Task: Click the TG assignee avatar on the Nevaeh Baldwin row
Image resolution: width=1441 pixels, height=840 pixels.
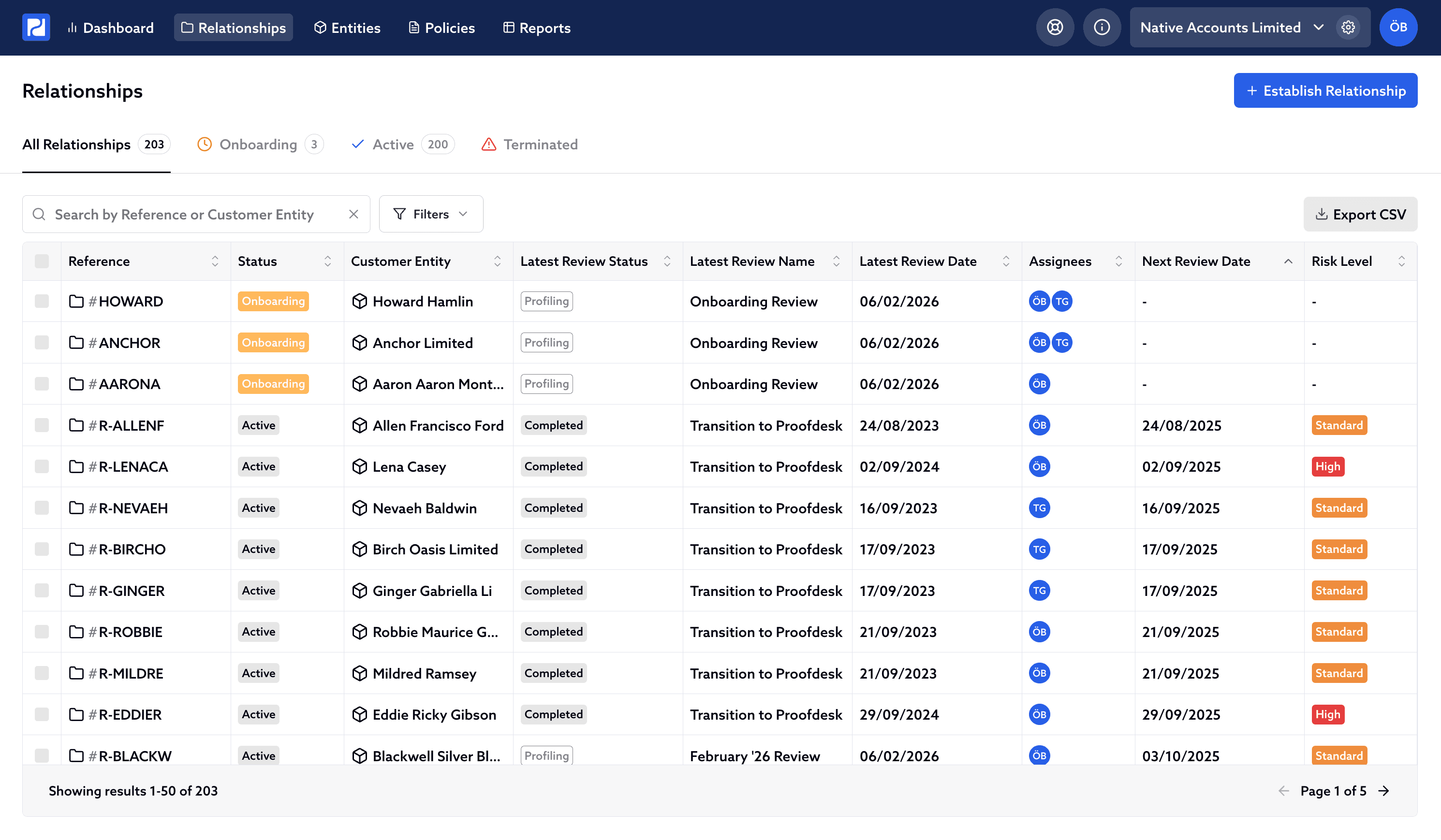Action: (x=1040, y=507)
